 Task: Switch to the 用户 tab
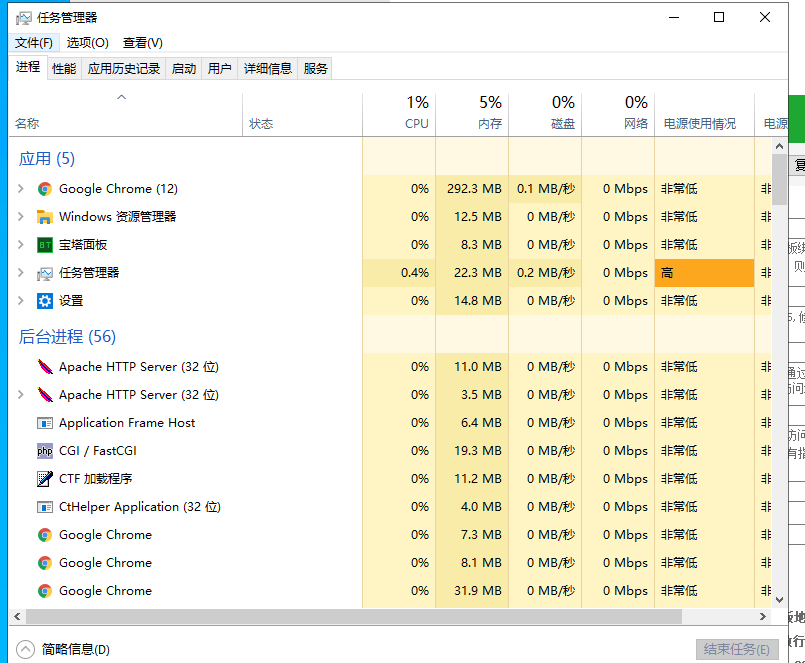tap(220, 69)
